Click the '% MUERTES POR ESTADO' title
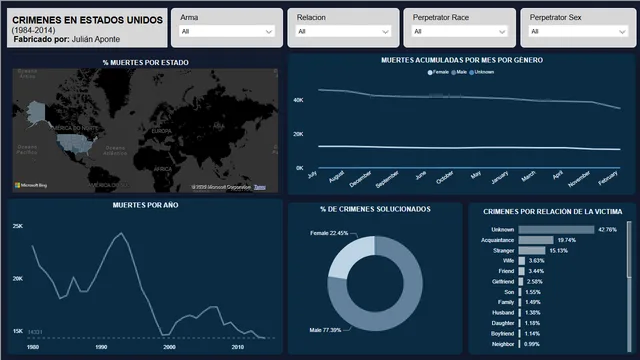Viewport: 640px width, 360px height. [146, 62]
